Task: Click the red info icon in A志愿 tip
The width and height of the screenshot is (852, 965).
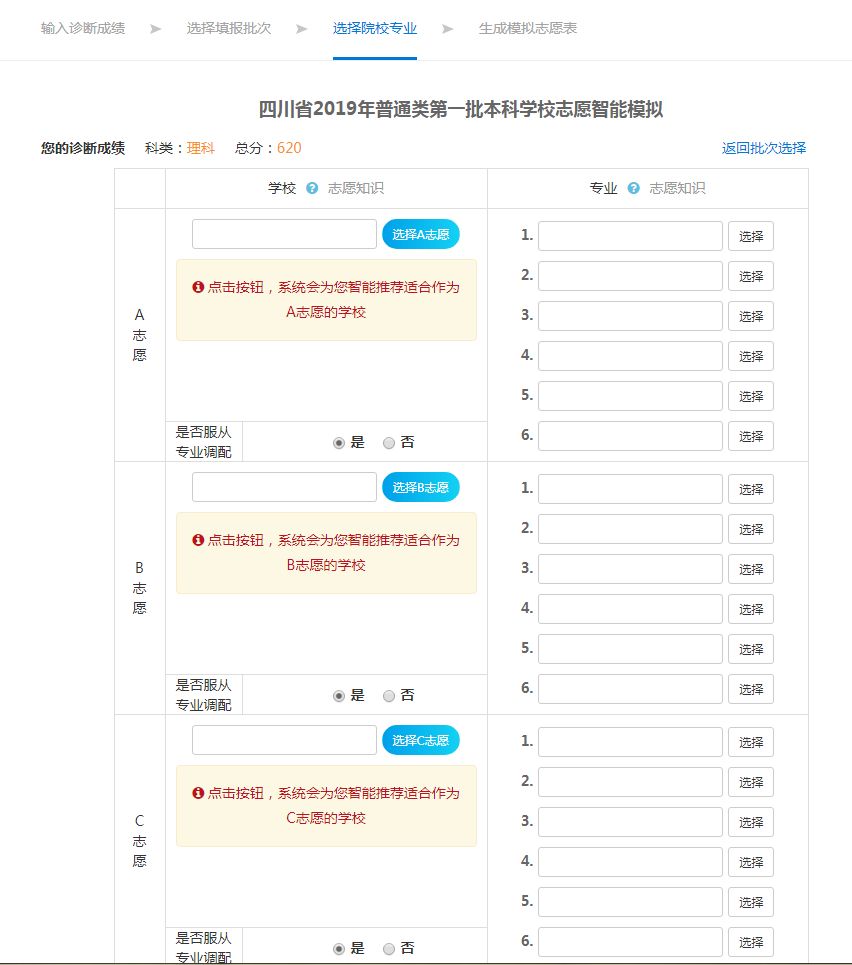Action: point(198,287)
